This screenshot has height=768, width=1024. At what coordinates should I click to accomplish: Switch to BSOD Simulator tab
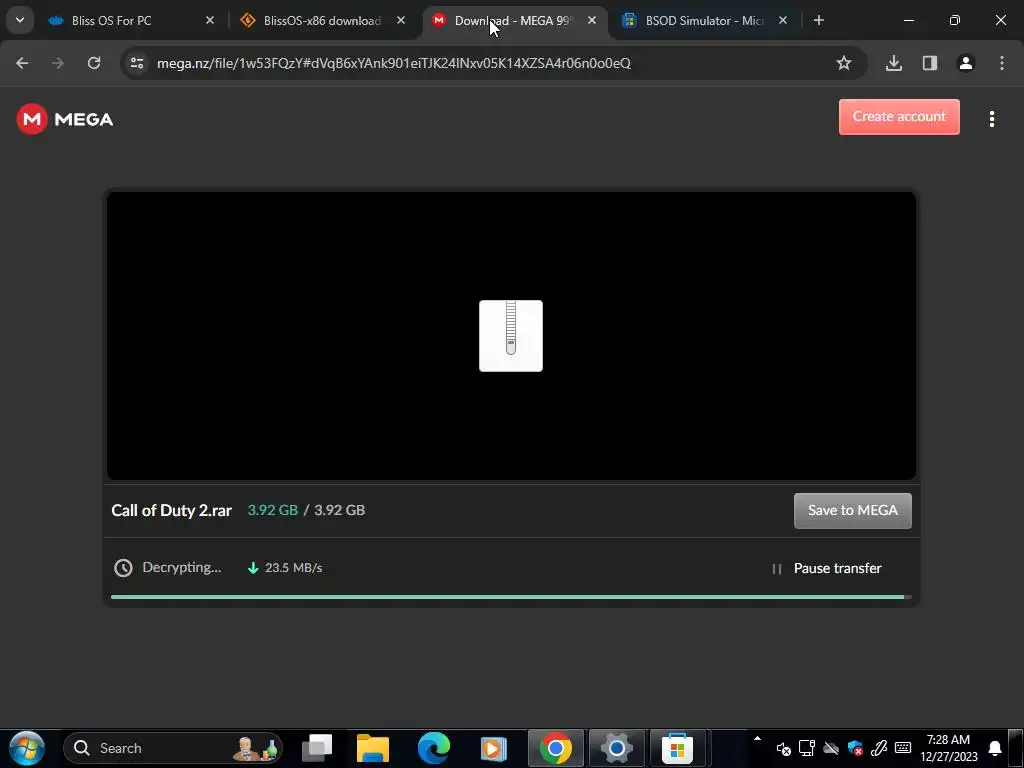point(705,21)
